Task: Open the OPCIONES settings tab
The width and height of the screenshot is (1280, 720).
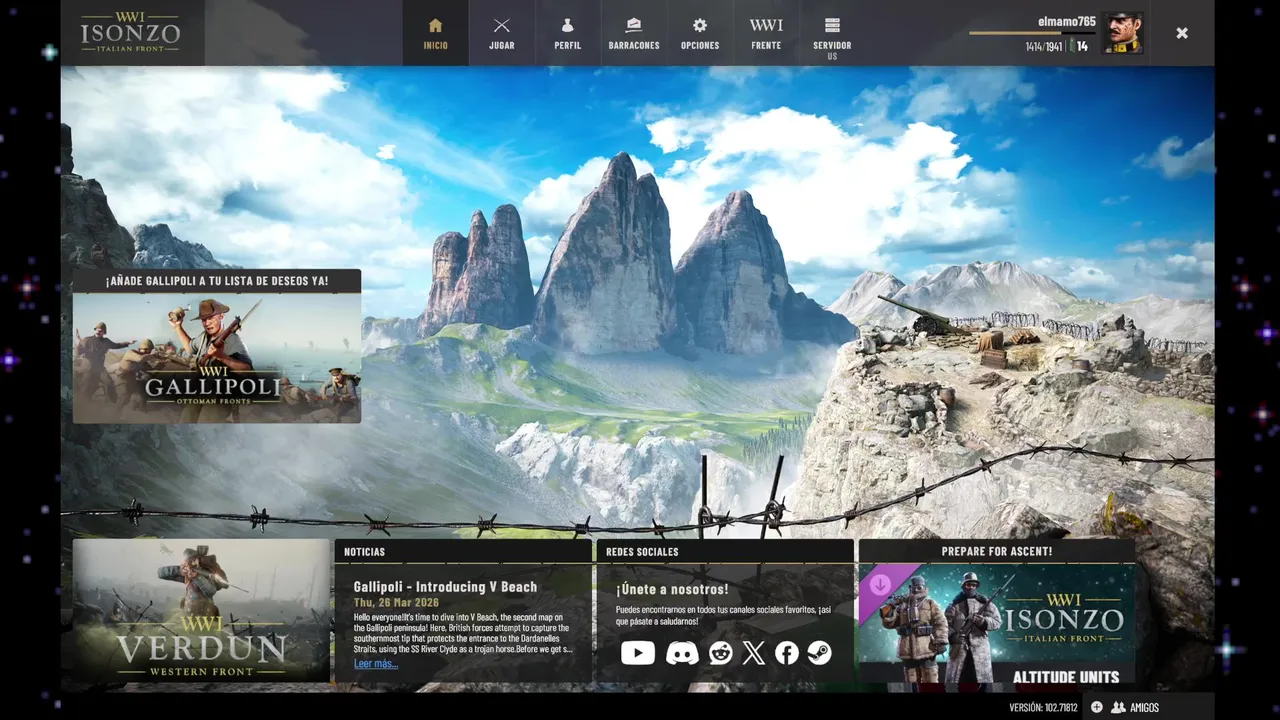Action: [x=699, y=33]
